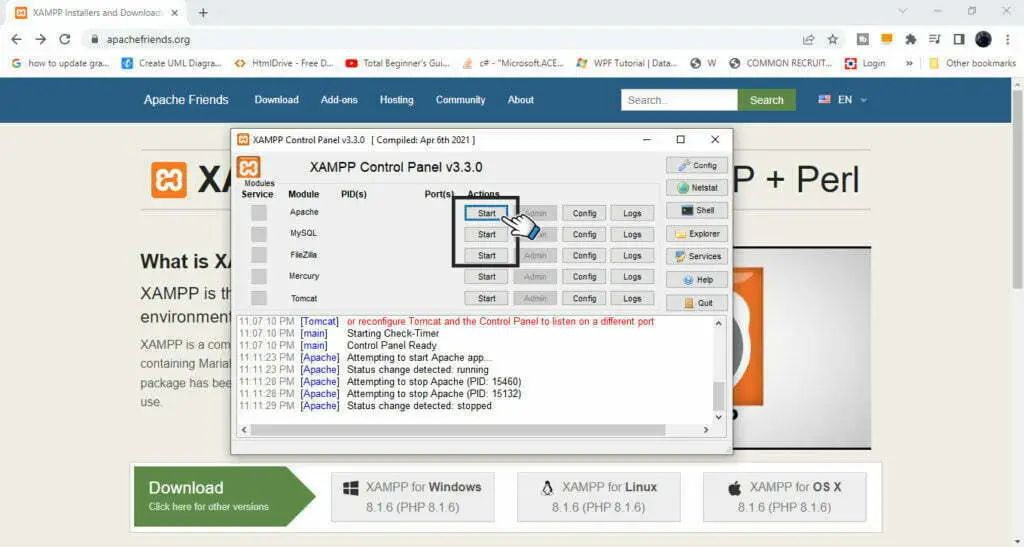Go to Apache Friends home link
This screenshot has width=1024, height=547.
(186, 100)
